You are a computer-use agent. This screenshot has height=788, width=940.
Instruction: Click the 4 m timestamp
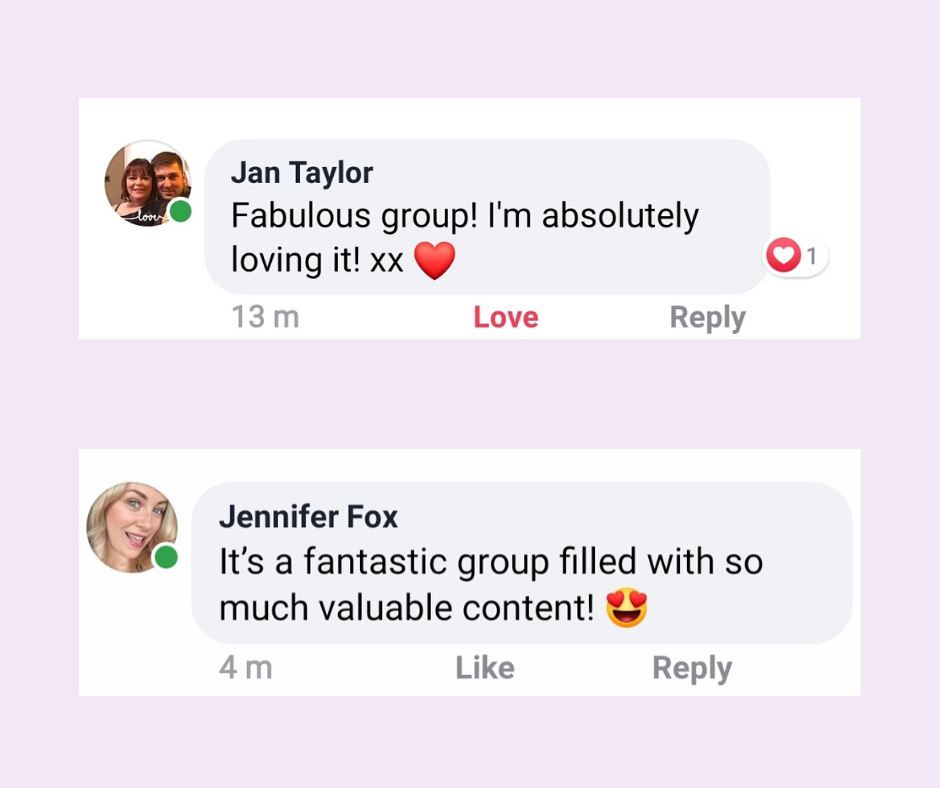[245, 668]
